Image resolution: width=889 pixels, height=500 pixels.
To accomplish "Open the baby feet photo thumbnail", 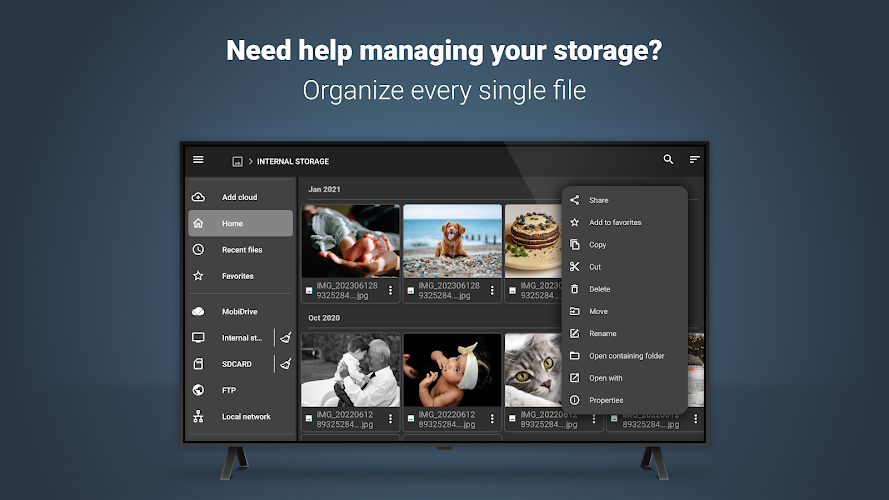I will (350, 241).
